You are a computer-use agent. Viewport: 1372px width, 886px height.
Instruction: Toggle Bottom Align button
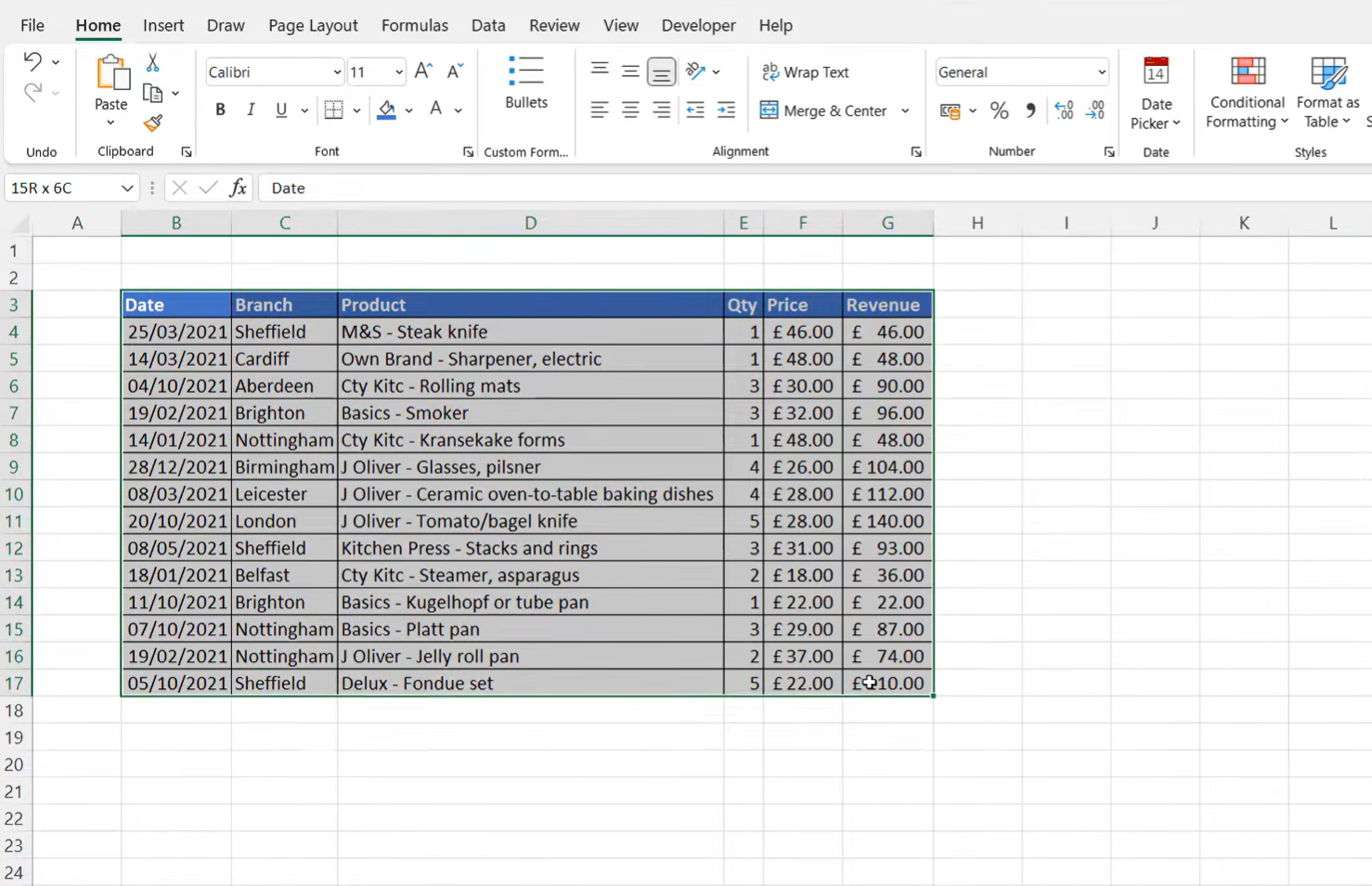(661, 72)
